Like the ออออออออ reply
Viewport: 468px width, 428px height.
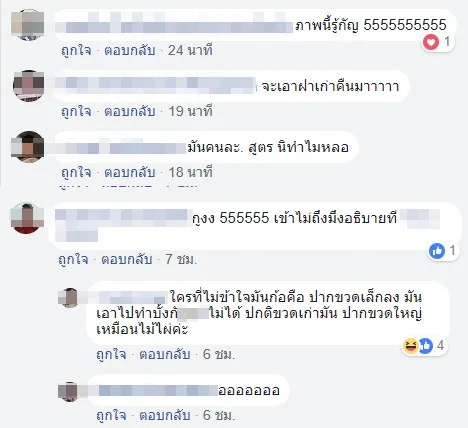pyautogui.click(x=111, y=416)
